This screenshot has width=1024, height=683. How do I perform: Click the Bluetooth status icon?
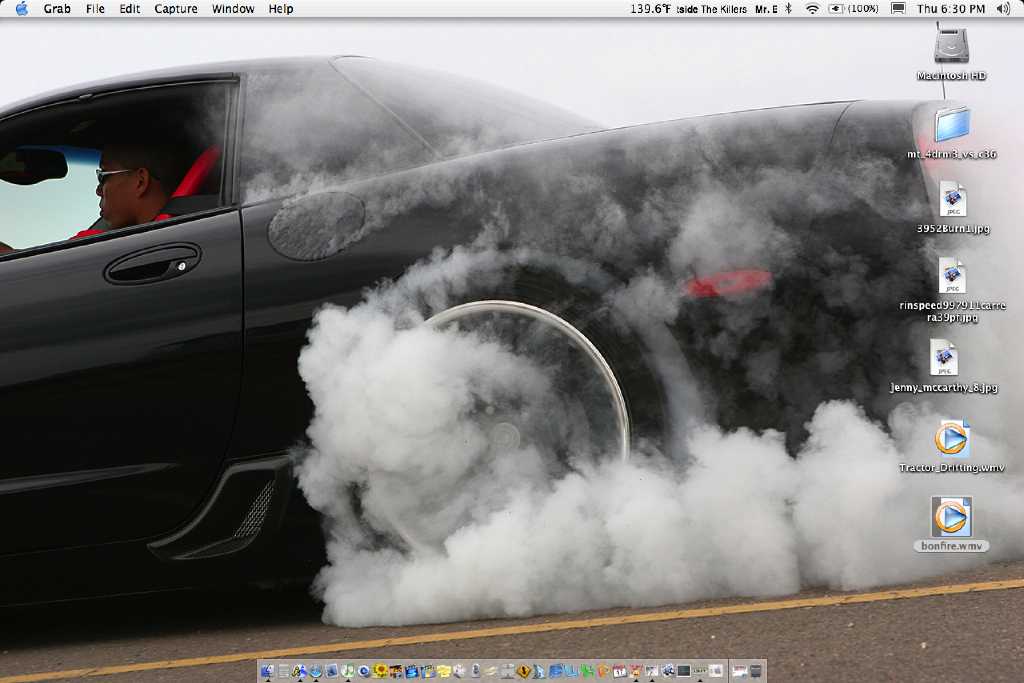click(x=788, y=8)
